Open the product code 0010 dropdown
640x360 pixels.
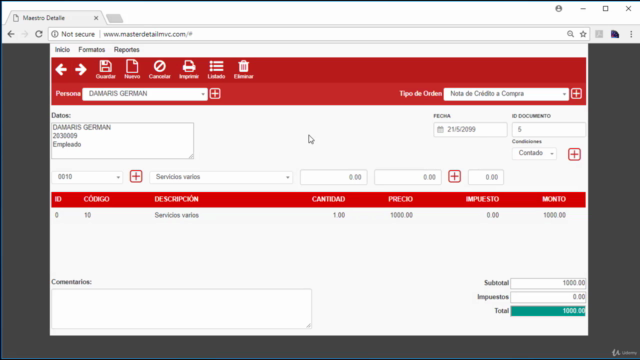[x=87, y=177]
